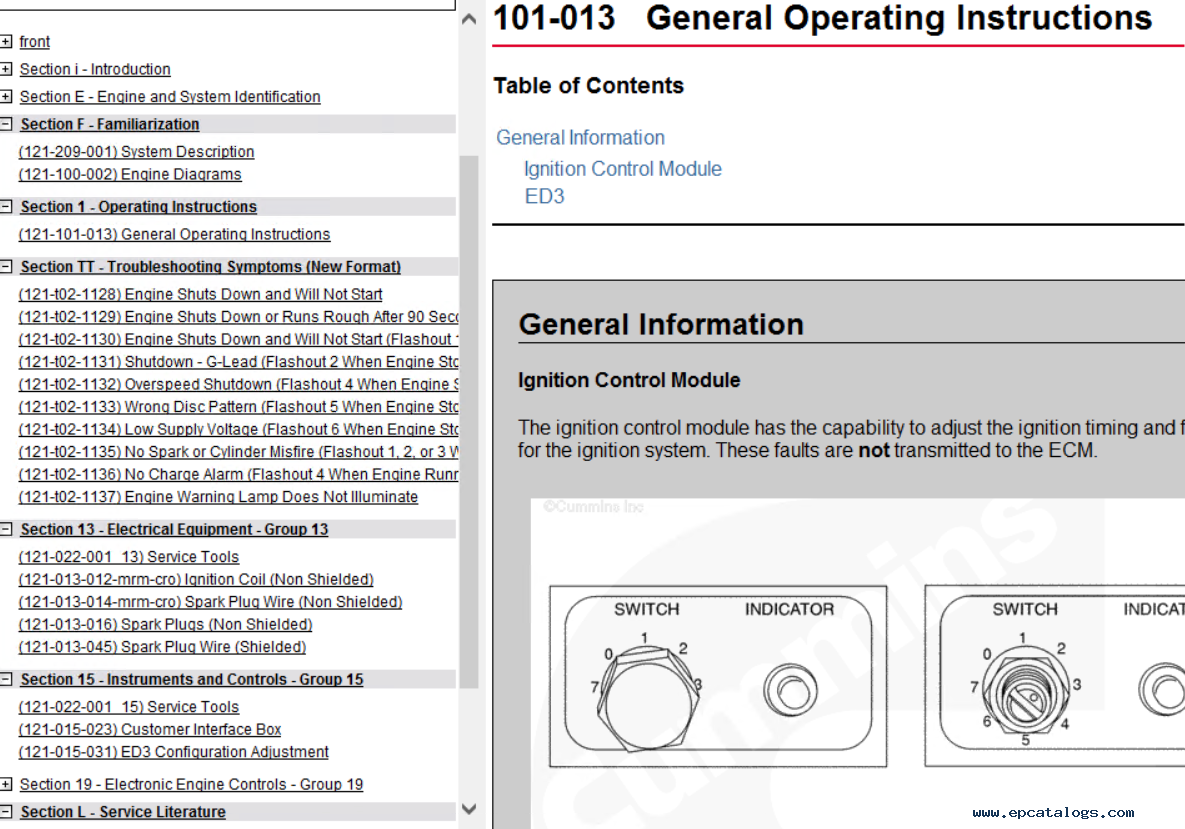The height and width of the screenshot is (829, 1185).
Task: Open t02-1130 Will Not Start Flashout topic
Action: (x=238, y=339)
